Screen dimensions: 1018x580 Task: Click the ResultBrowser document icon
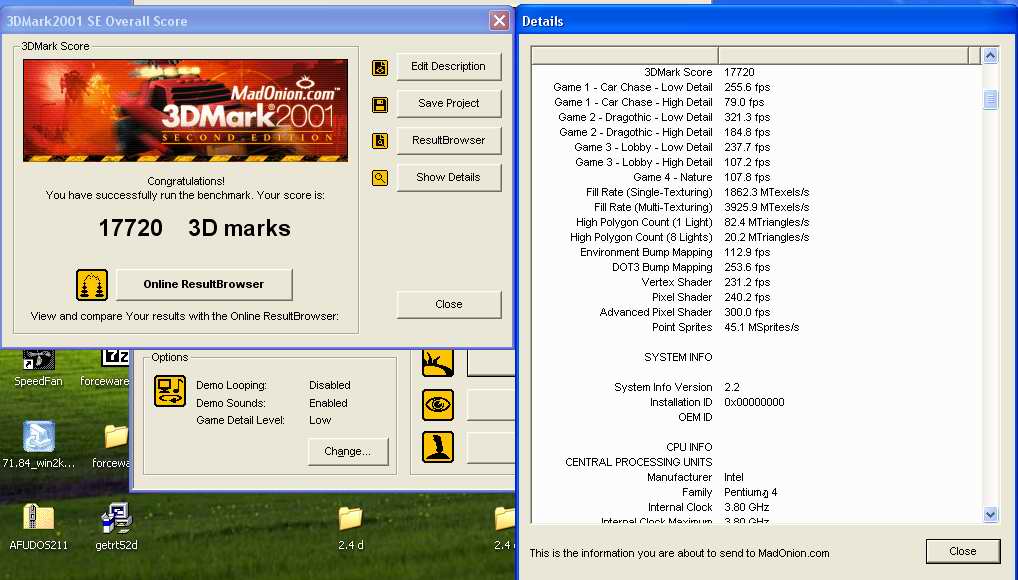pyautogui.click(x=380, y=140)
